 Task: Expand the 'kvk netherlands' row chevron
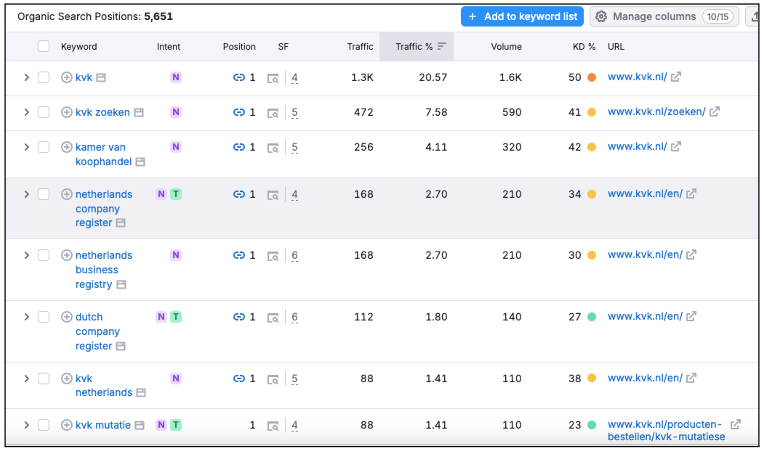[x=26, y=379]
